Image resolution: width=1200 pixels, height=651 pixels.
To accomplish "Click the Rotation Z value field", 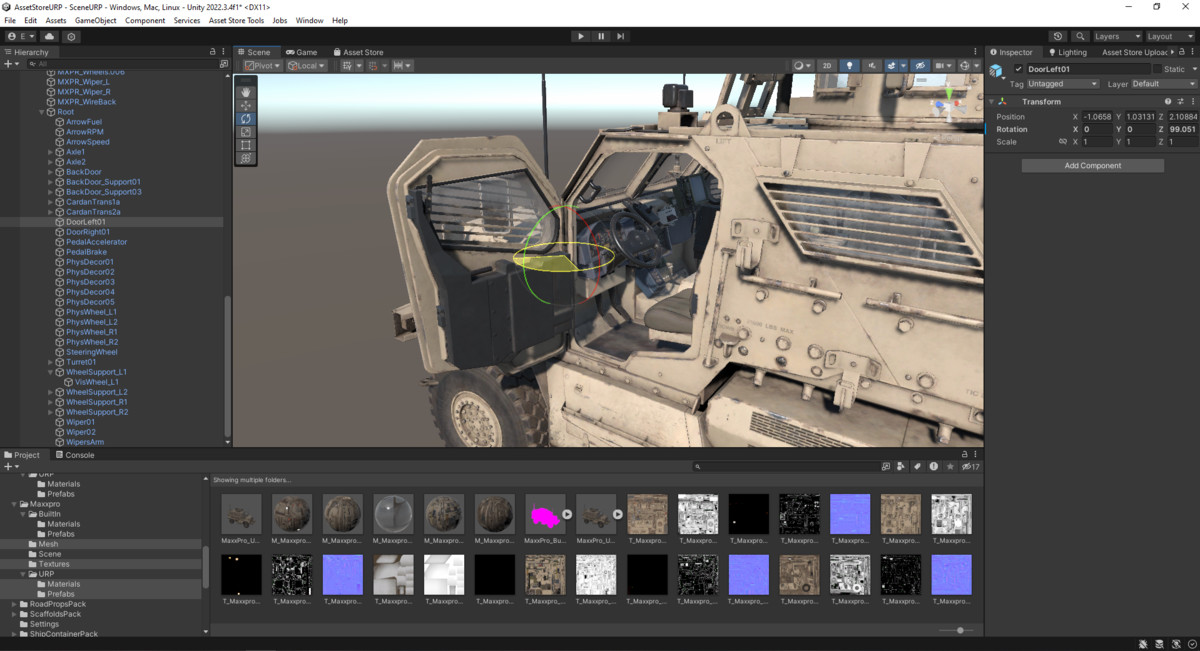I will tap(1182, 129).
